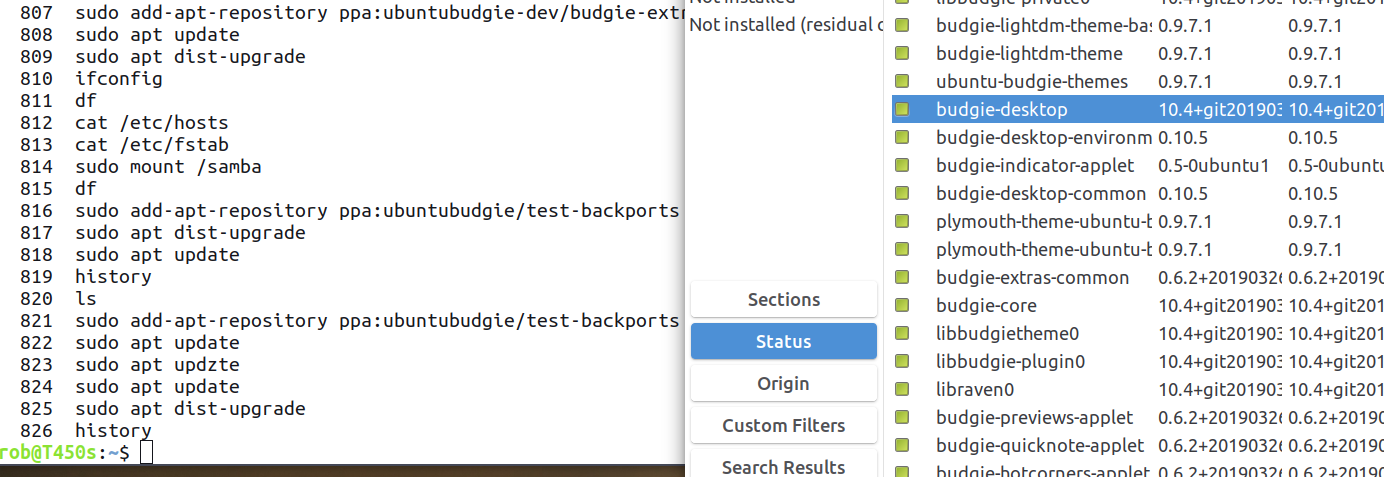This screenshot has width=1384, height=477.
Task: Open the Sections filter view
Action: (784, 299)
